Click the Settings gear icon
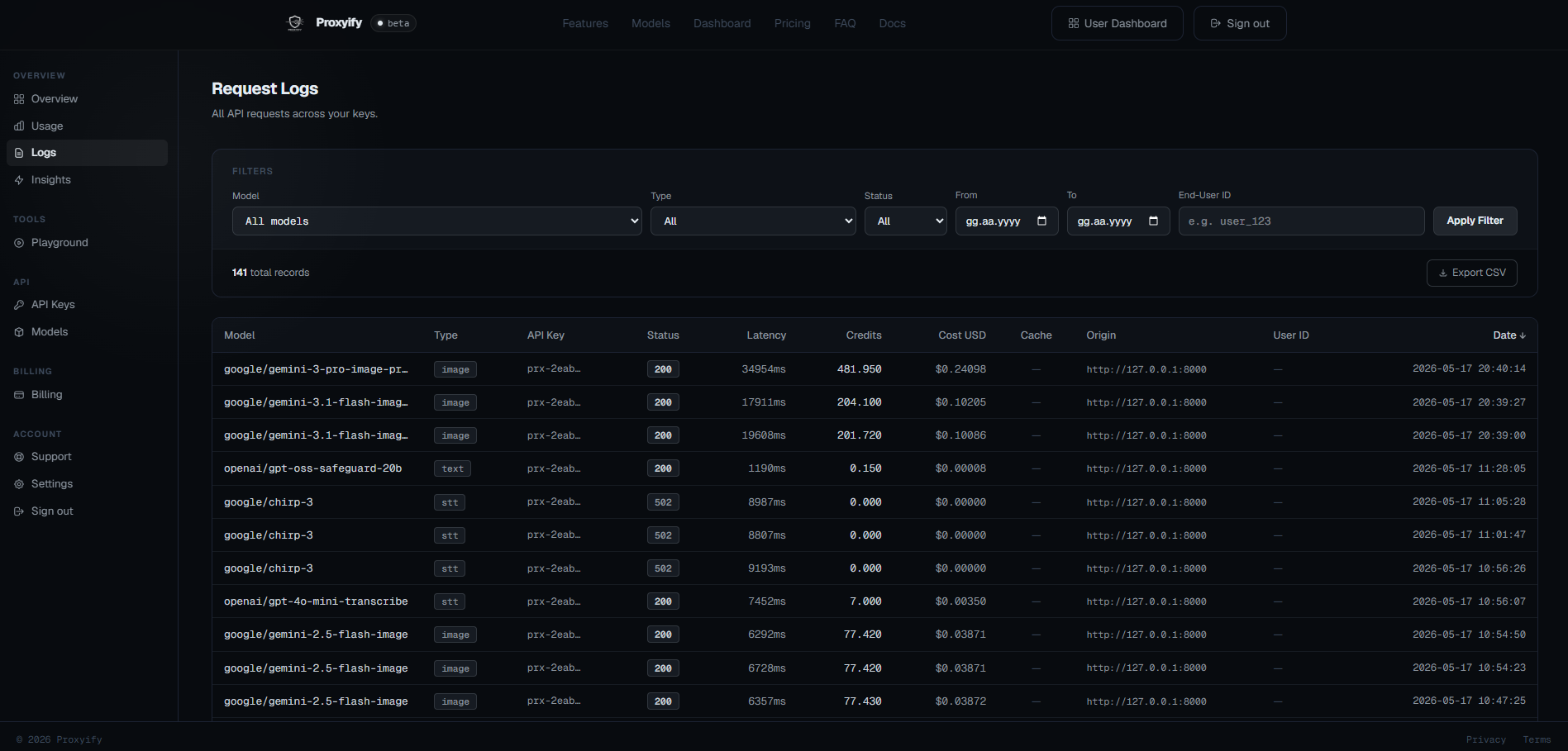 [19, 484]
